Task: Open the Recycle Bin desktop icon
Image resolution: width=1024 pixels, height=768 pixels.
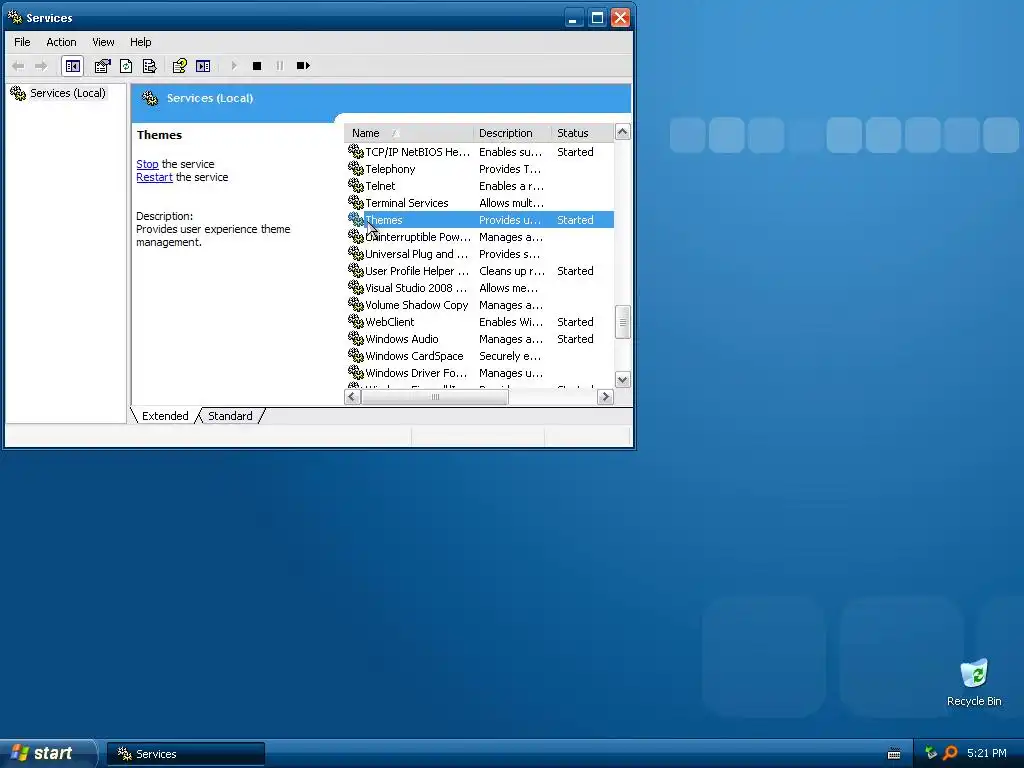Action: coord(974,683)
